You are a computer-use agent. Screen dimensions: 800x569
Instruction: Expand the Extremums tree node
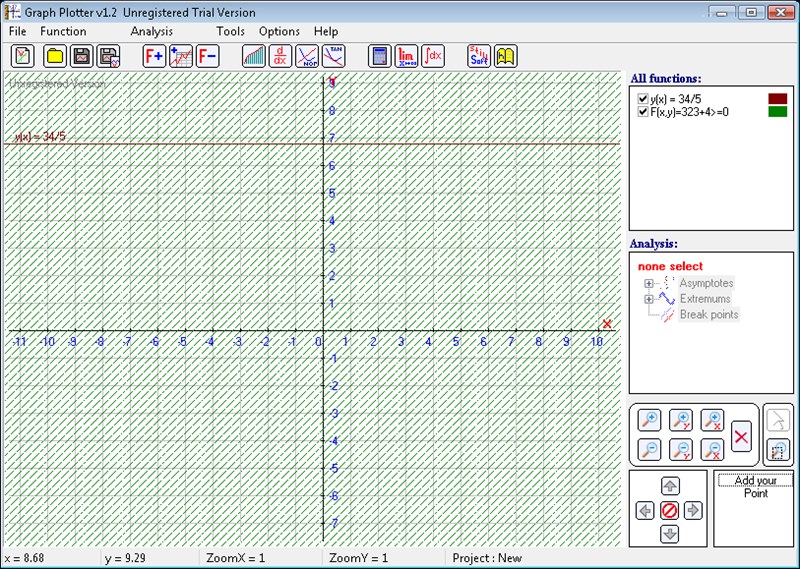(x=649, y=299)
